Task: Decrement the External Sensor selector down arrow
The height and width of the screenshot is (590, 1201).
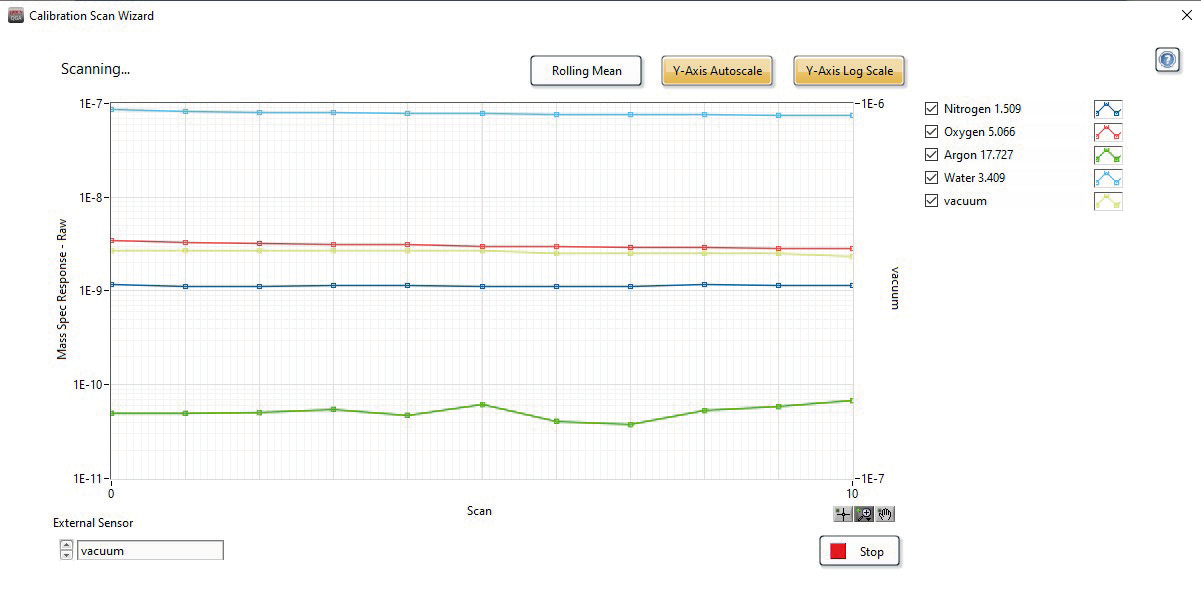Action: click(x=67, y=555)
